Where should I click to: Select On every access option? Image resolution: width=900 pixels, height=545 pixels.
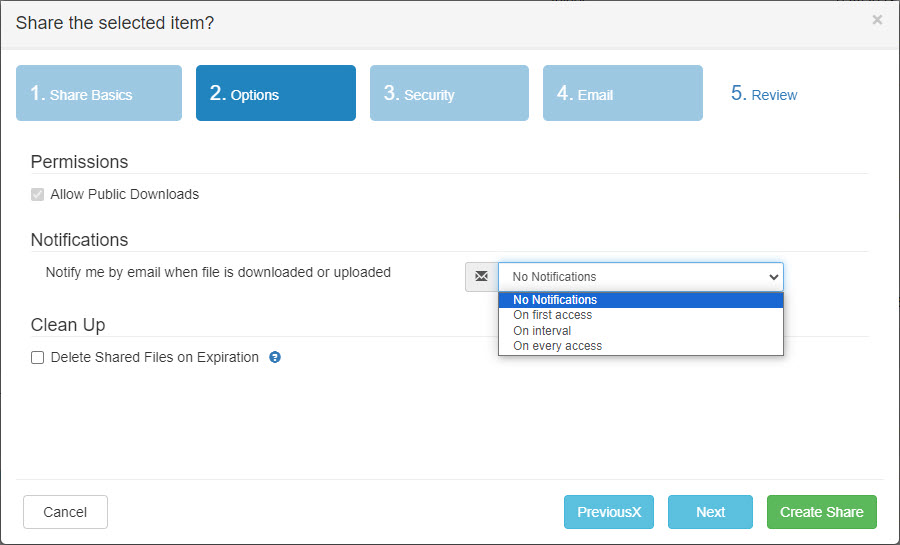point(641,346)
